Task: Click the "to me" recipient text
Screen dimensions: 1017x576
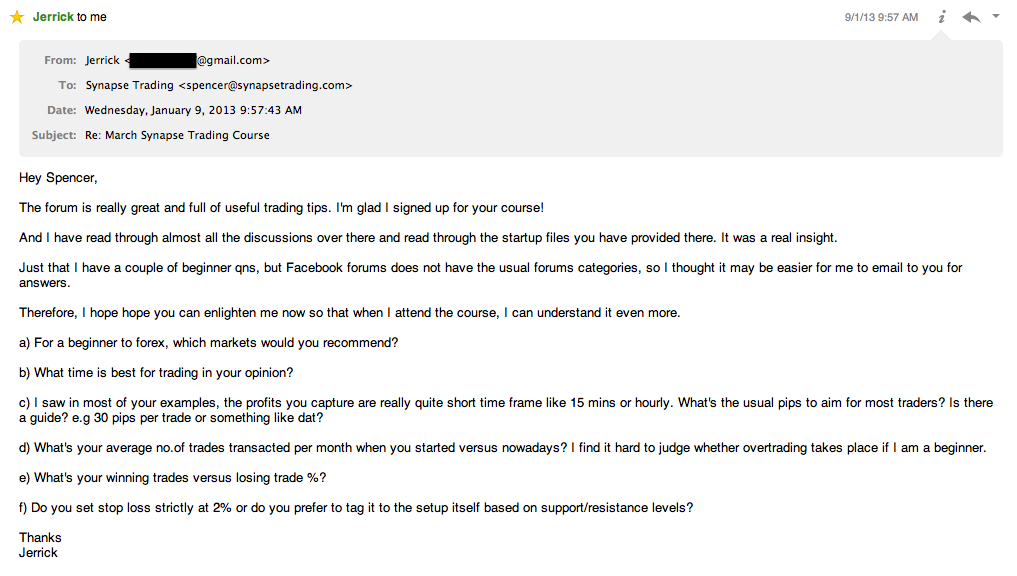Action: (x=92, y=17)
